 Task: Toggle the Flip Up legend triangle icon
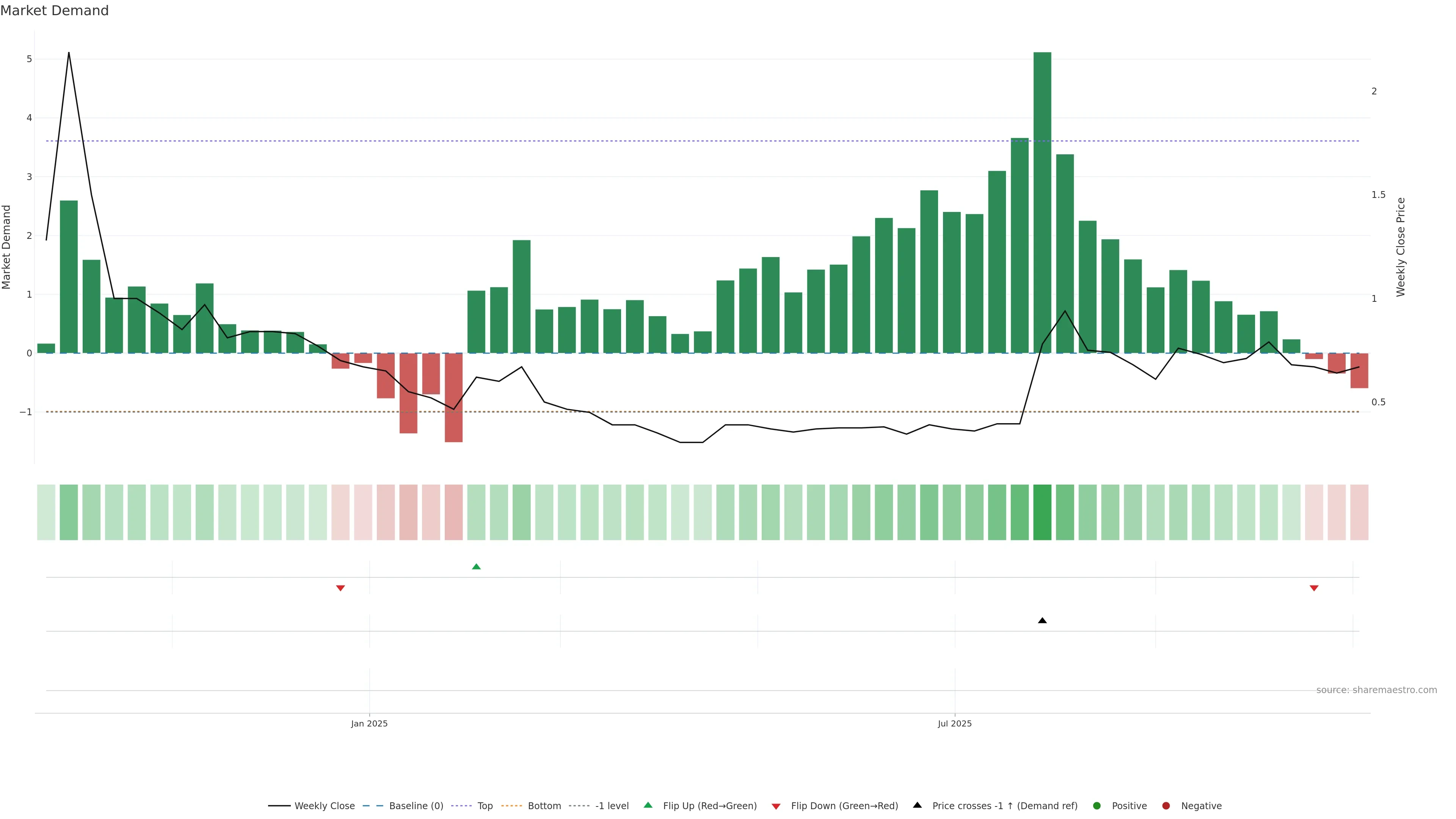(x=648, y=805)
